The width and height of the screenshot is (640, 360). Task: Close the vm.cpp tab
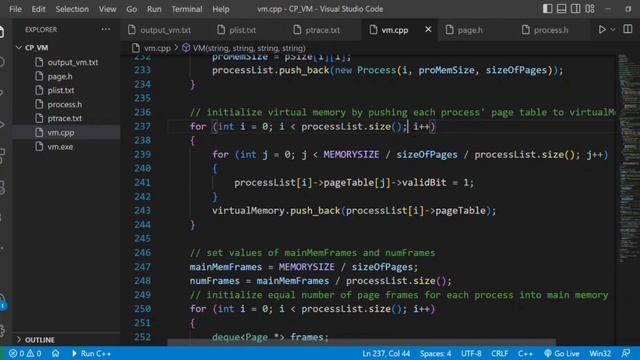pos(428,29)
